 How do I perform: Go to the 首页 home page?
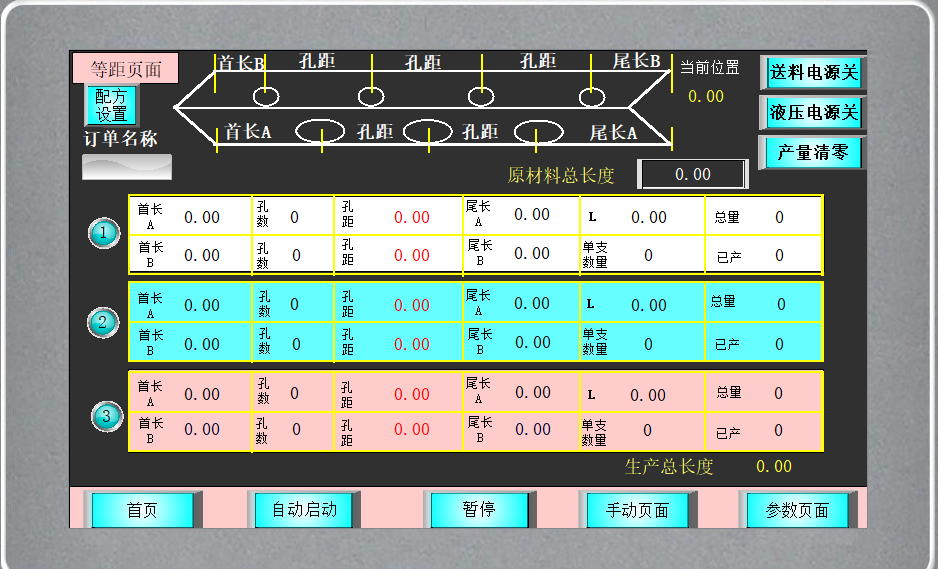pos(142,510)
